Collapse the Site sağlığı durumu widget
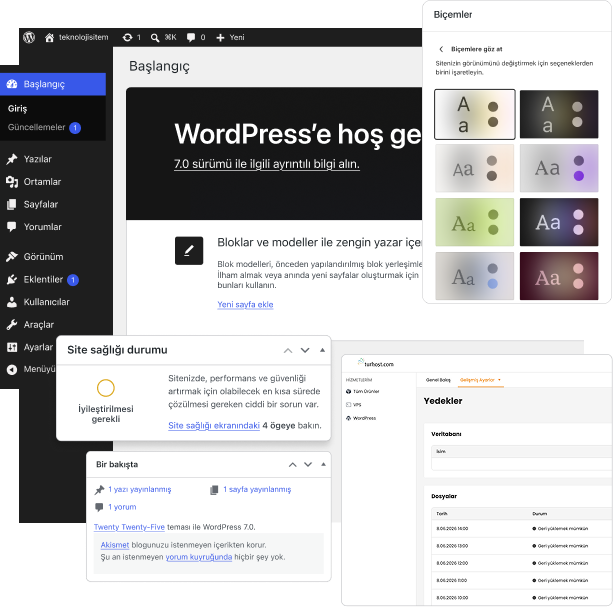 (322, 350)
